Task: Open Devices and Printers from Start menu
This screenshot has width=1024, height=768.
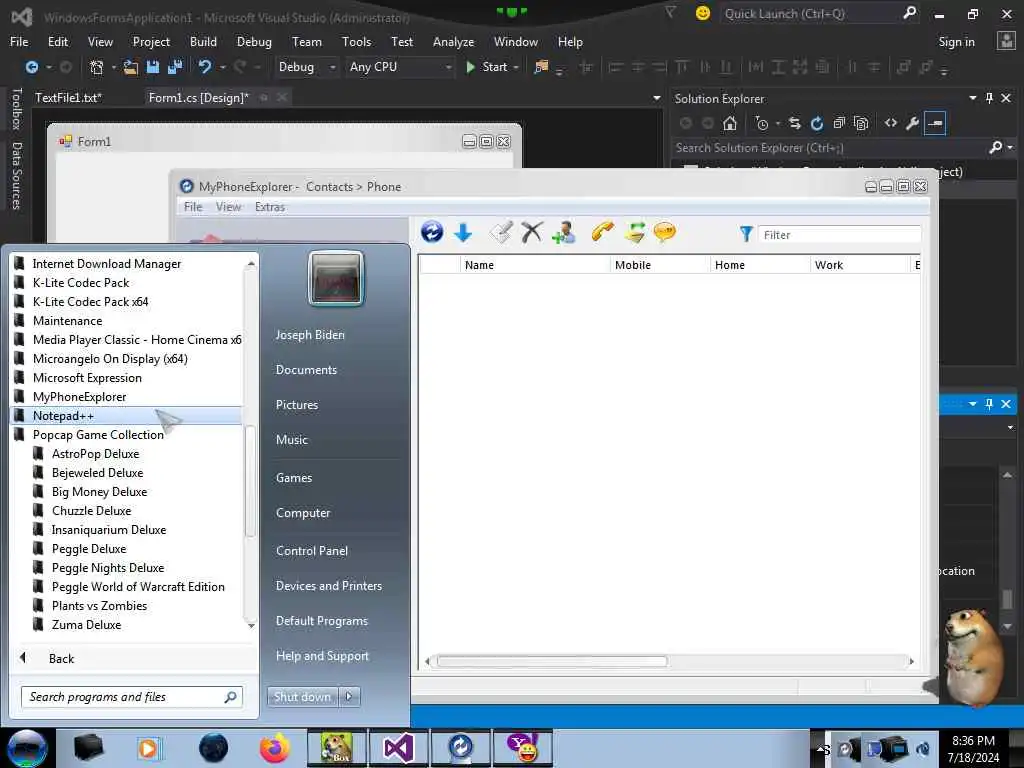Action: [x=328, y=586]
